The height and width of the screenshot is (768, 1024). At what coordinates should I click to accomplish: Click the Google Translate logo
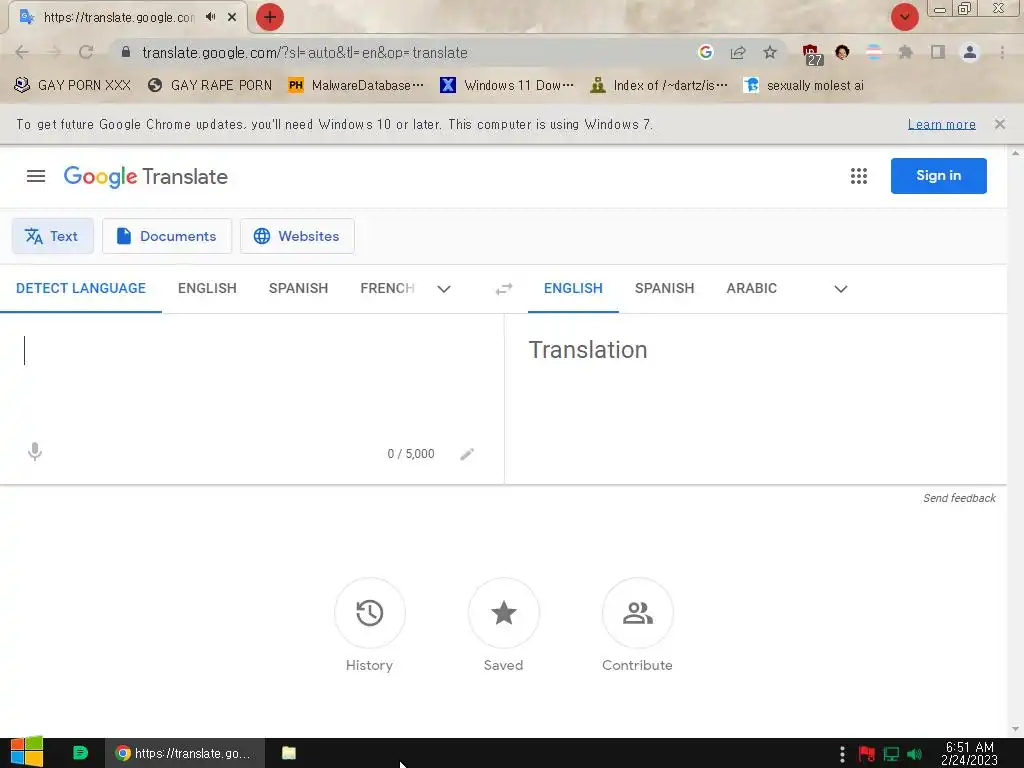pos(146,176)
